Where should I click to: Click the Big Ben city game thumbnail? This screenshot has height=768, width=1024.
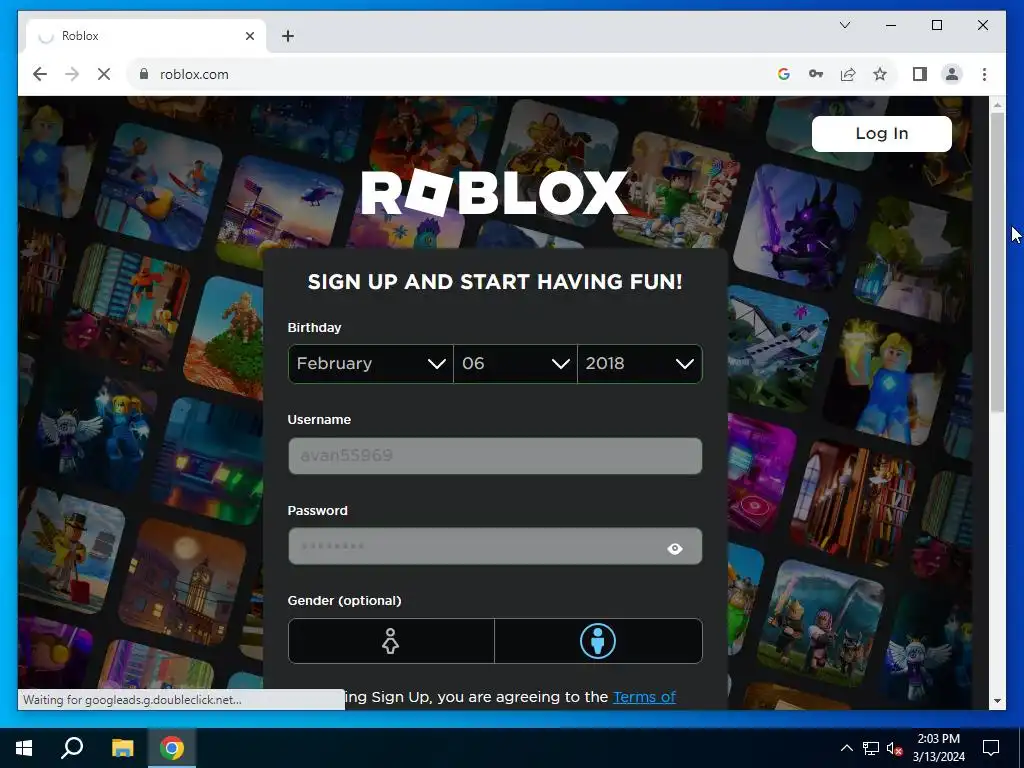tap(184, 583)
